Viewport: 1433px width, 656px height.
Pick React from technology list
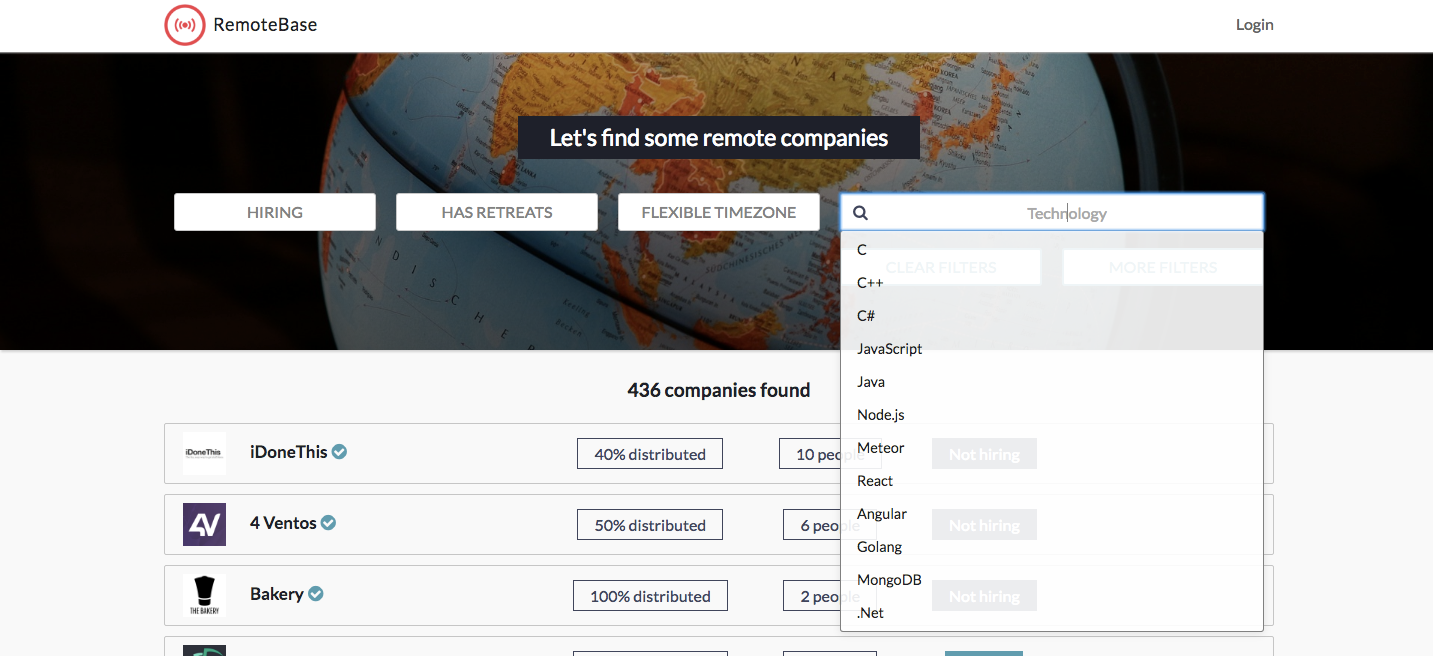pyautogui.click(x=1052, y=481)
